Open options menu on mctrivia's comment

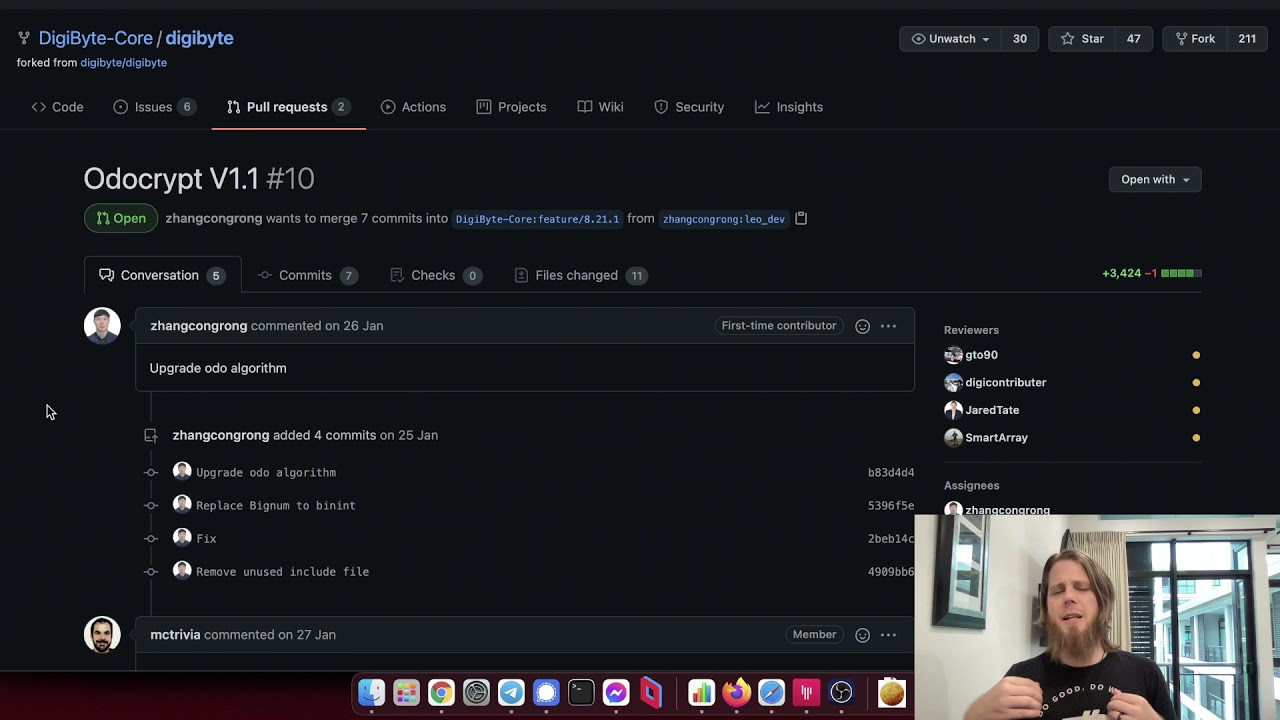(x=888, y=635)
